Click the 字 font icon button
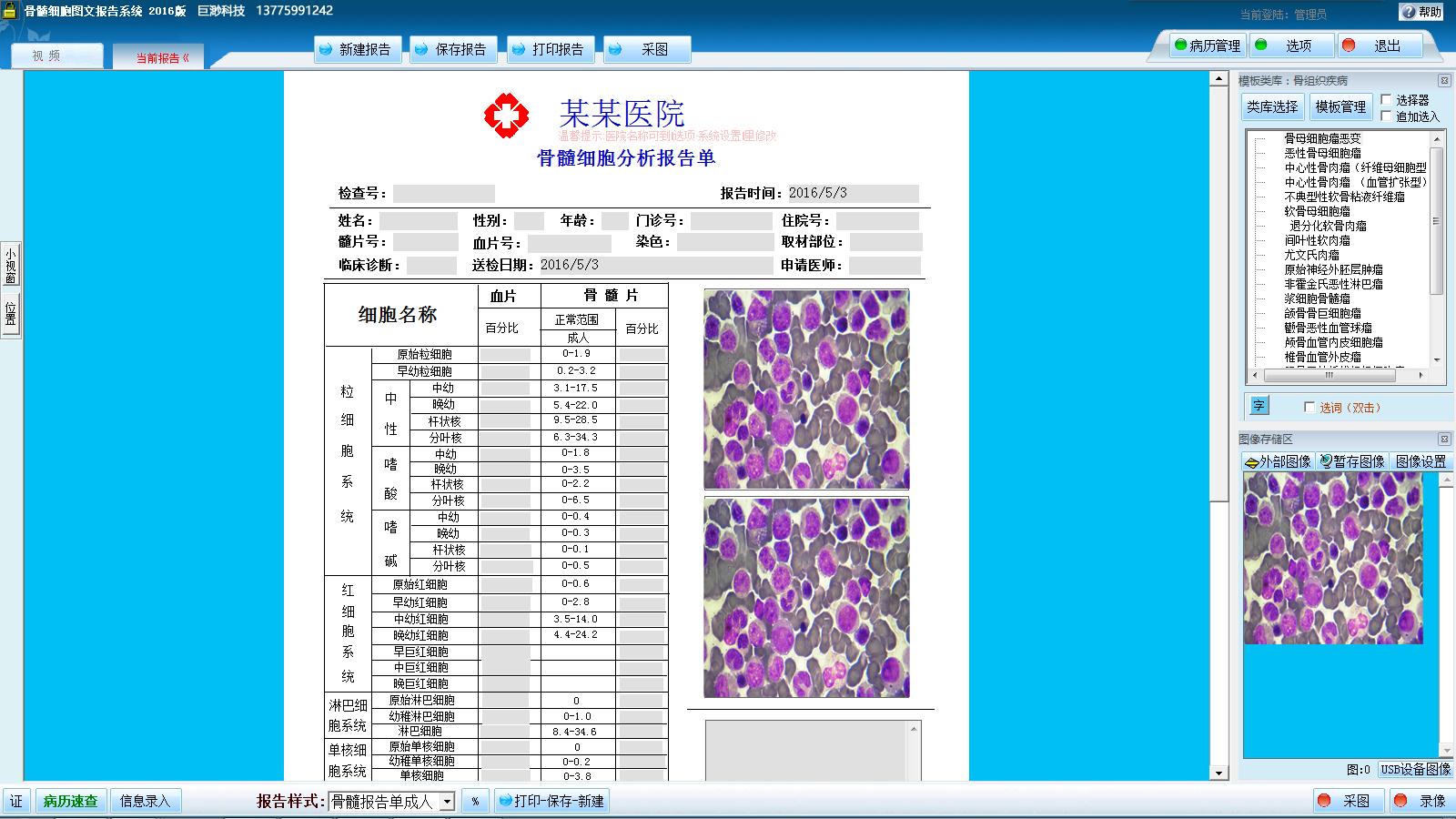 point(1259,406)
